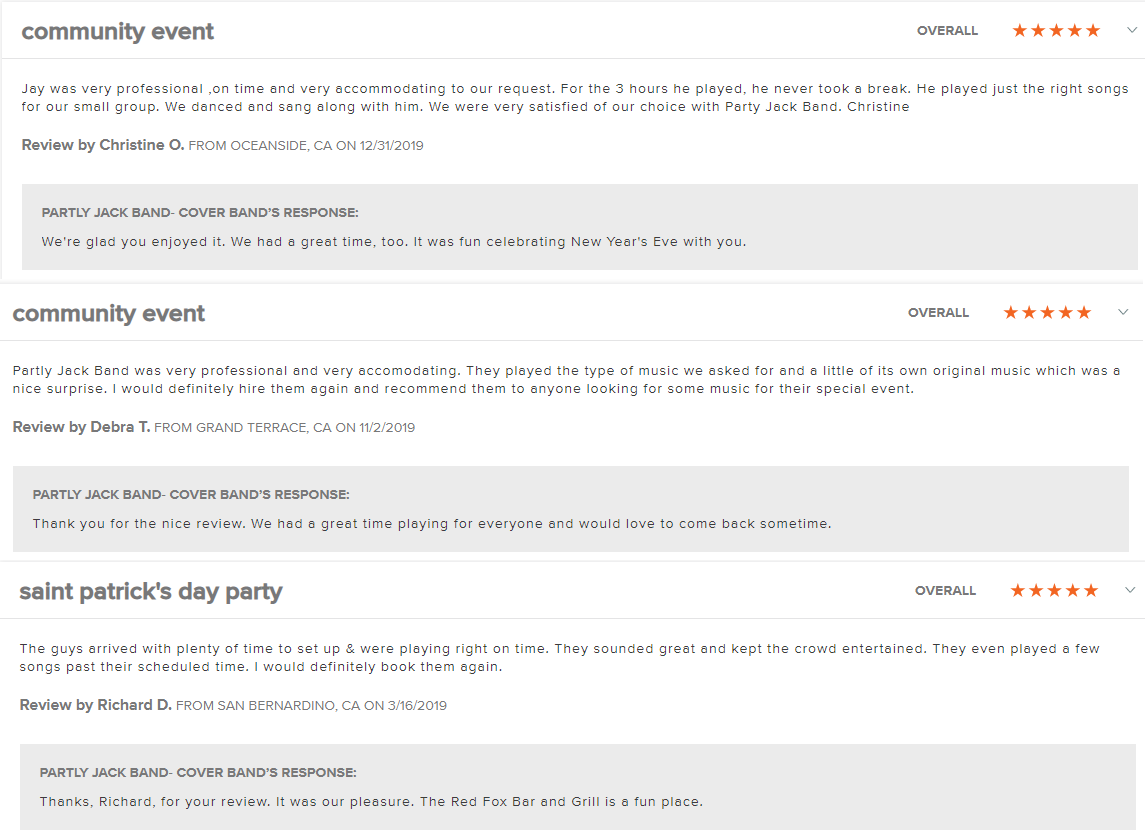The image size is (1145, 840).
Task: Click the 'saint patrick's day party' review title
Action: pyautogui.click(x=151, y=591)
